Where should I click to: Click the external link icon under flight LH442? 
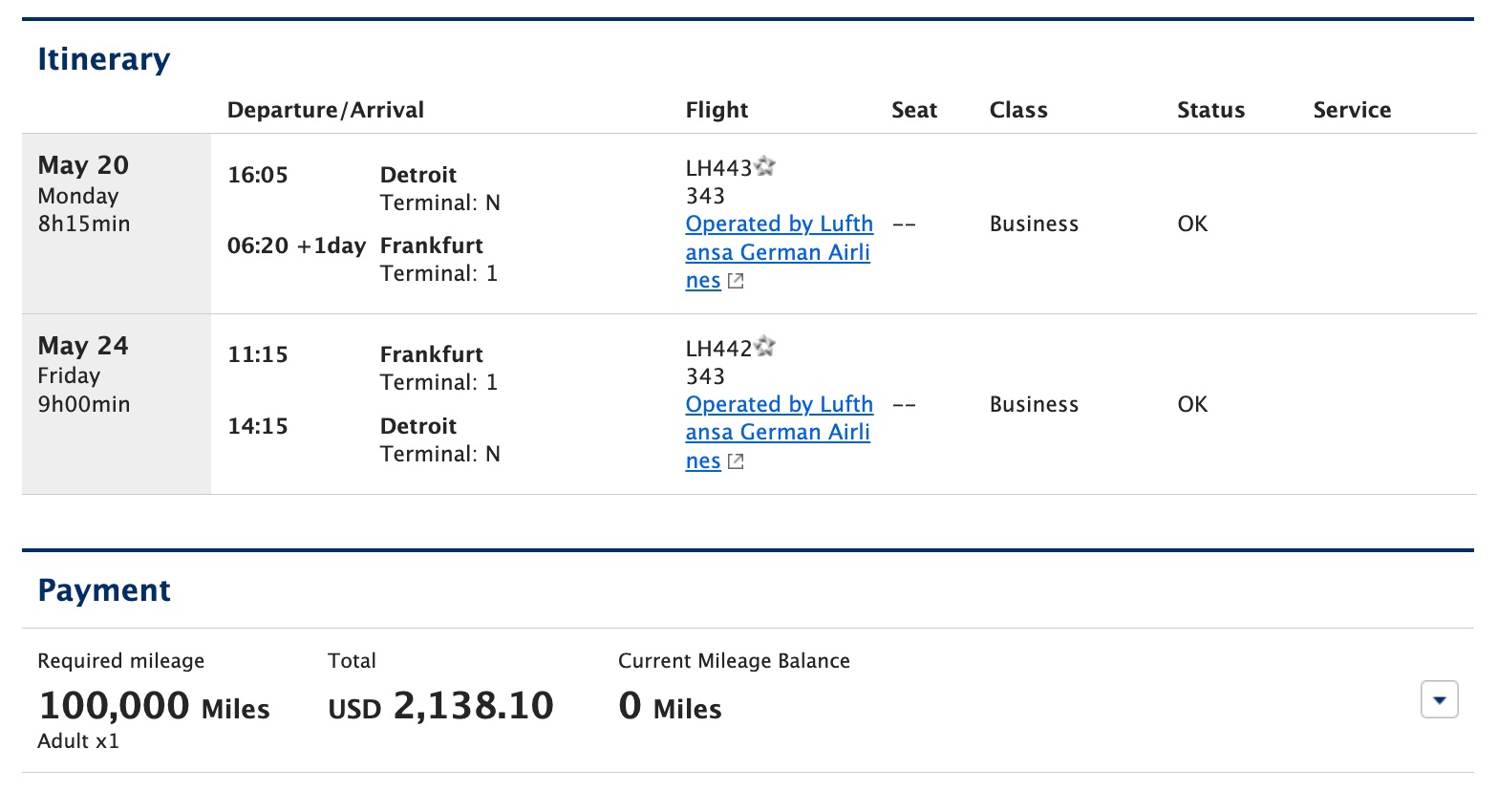735,460
